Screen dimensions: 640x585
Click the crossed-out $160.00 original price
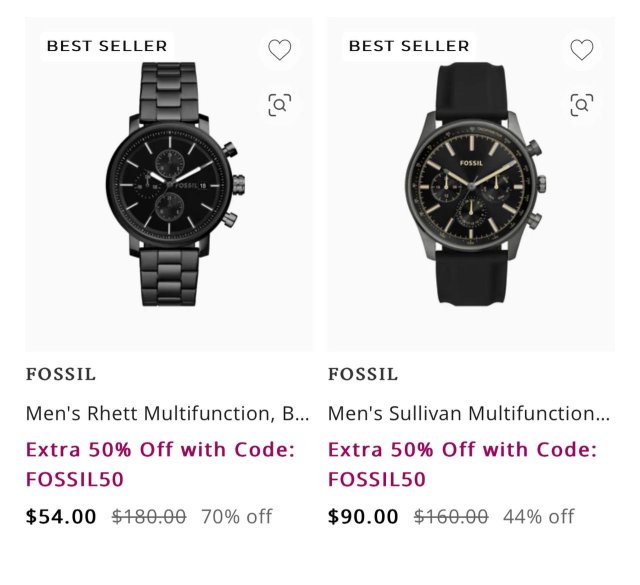pyautogui.click(x=451, y=517)
